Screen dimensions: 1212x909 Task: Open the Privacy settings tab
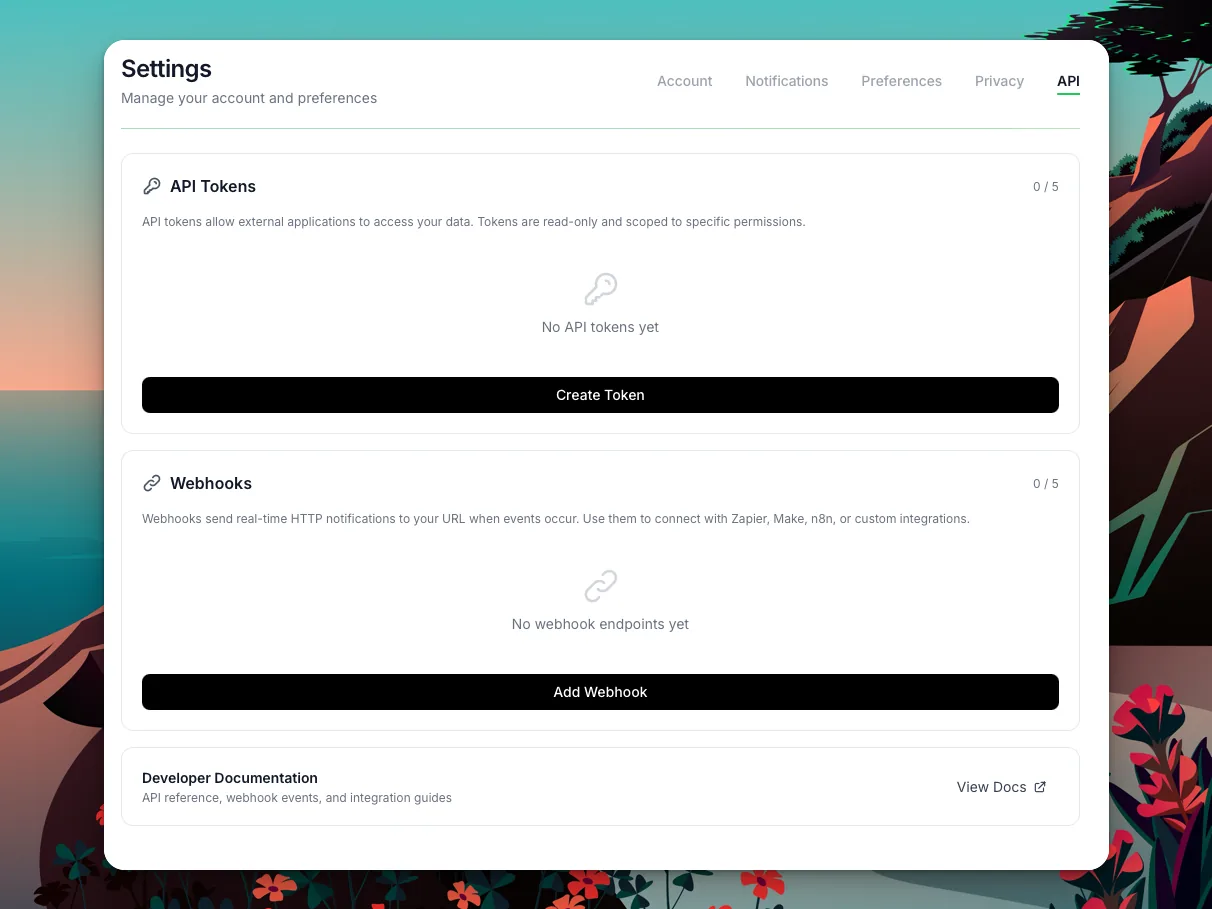999,81
